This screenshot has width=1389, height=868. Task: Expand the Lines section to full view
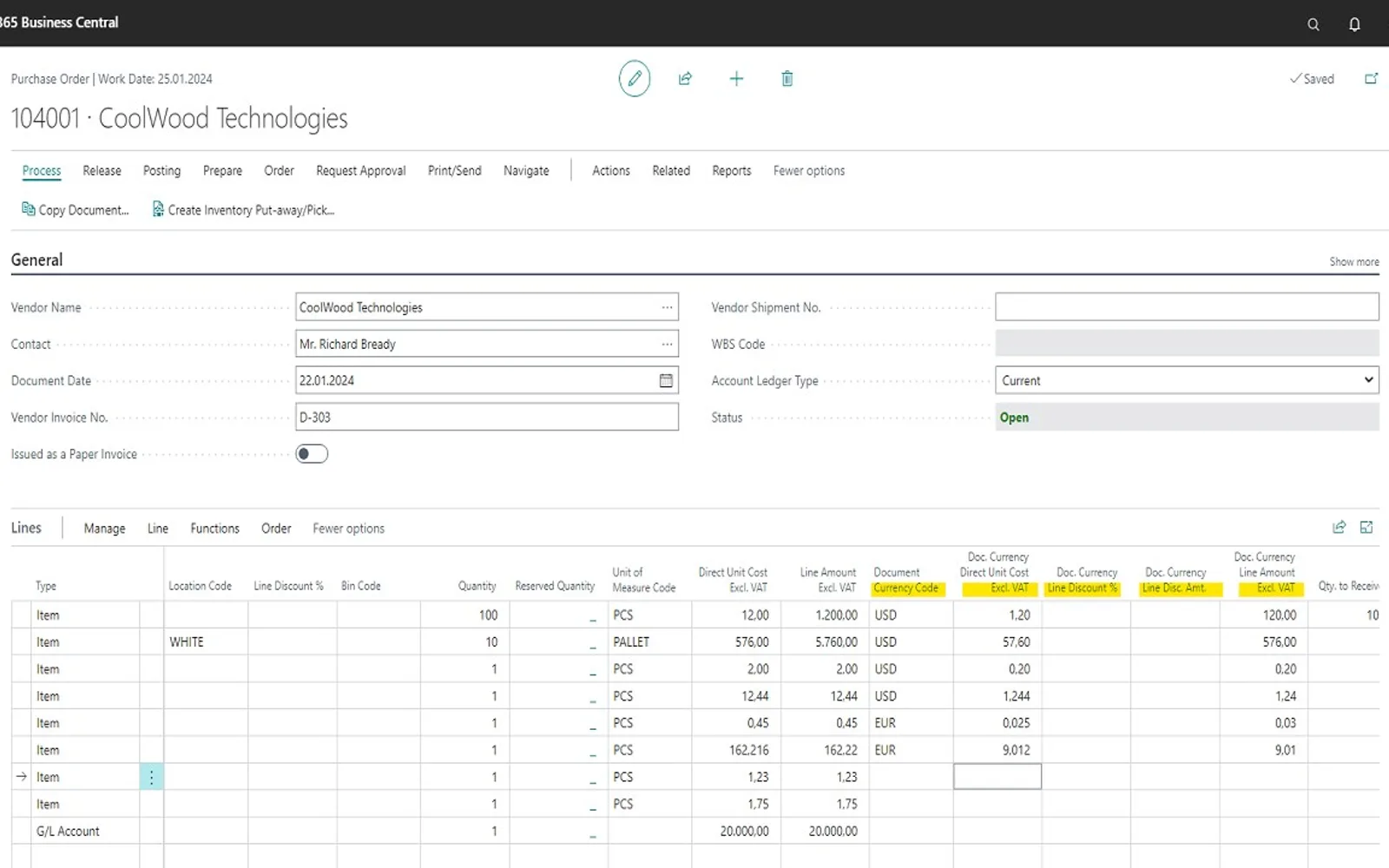point(1366,527)
